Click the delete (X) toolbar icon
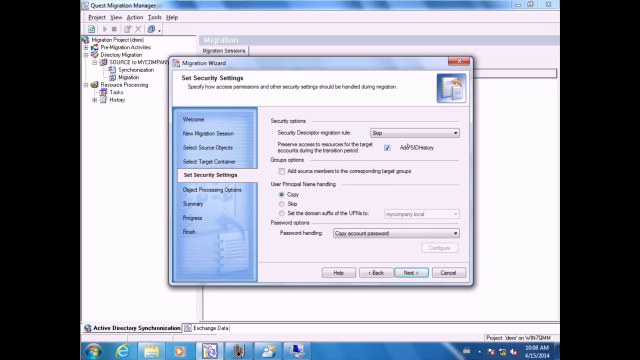 coord(138,29)
